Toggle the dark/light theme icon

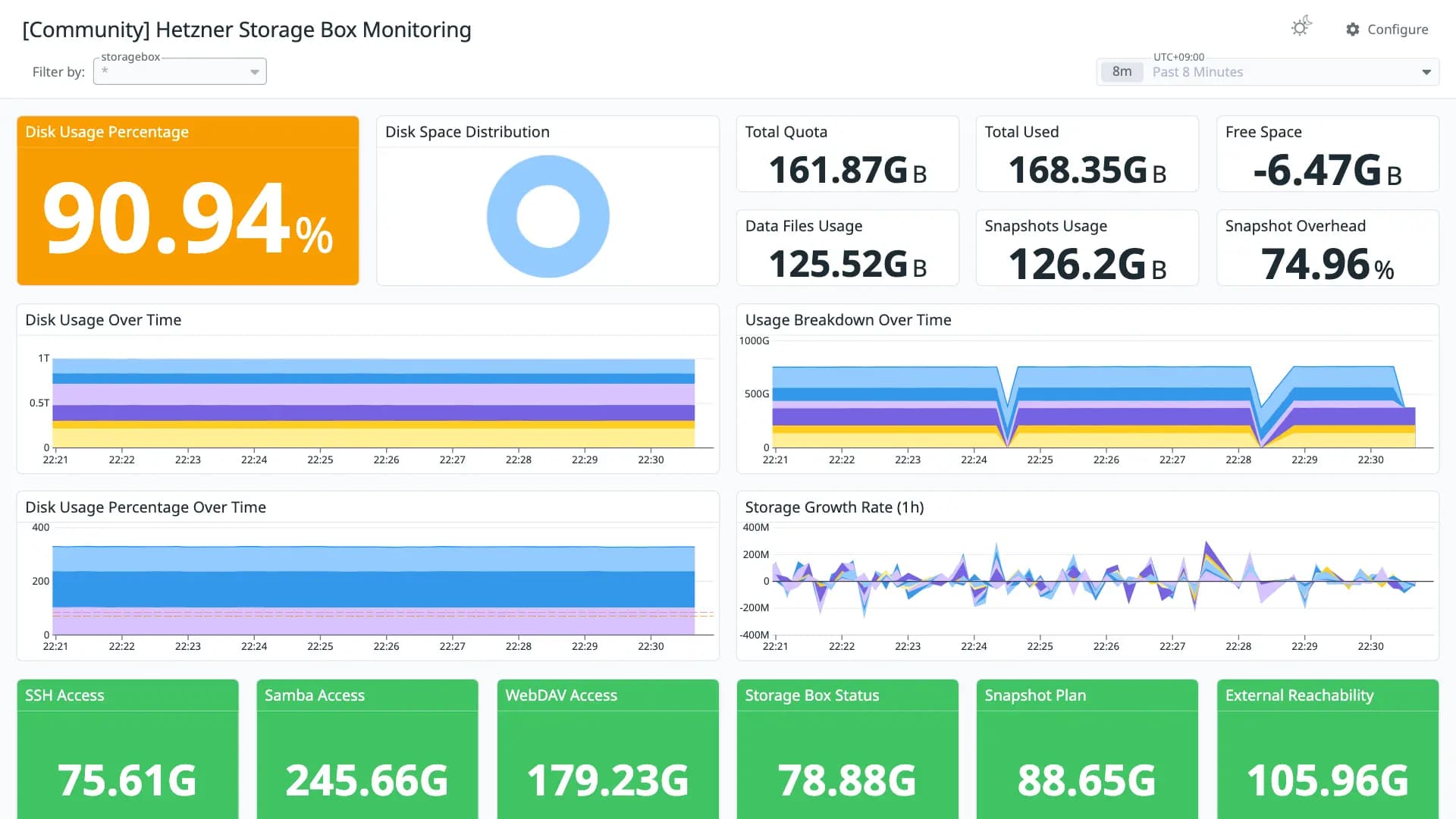tap(1301, 27)
